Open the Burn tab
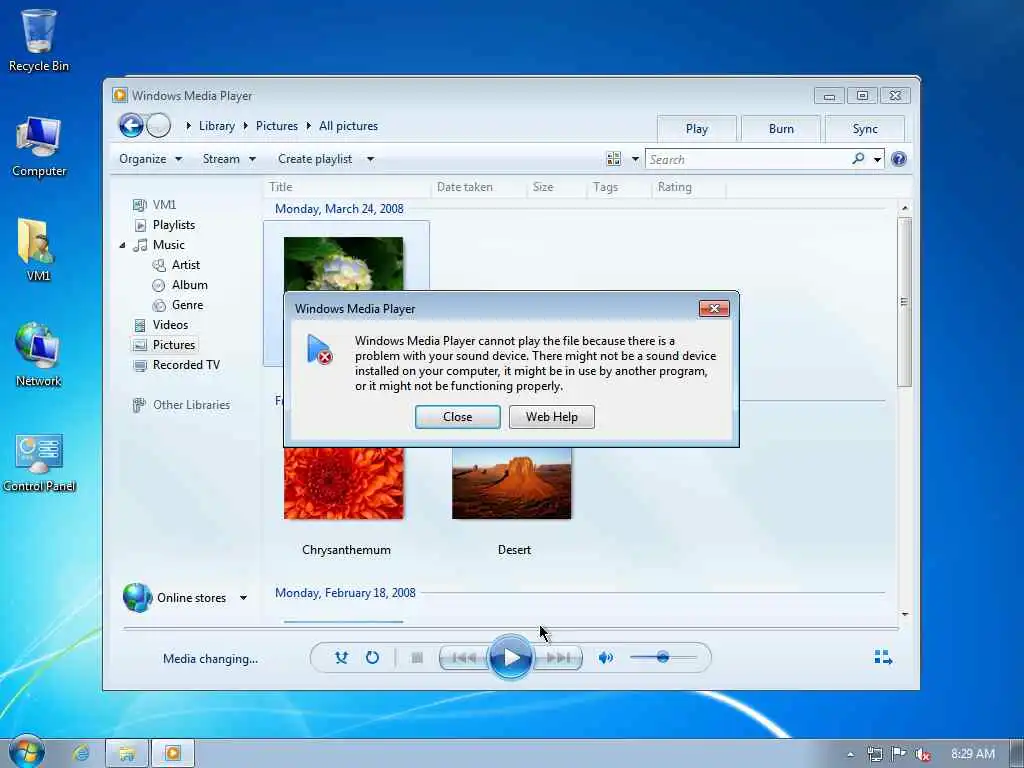This screenshot has width=1024, height=768. [x=781, y=129]
